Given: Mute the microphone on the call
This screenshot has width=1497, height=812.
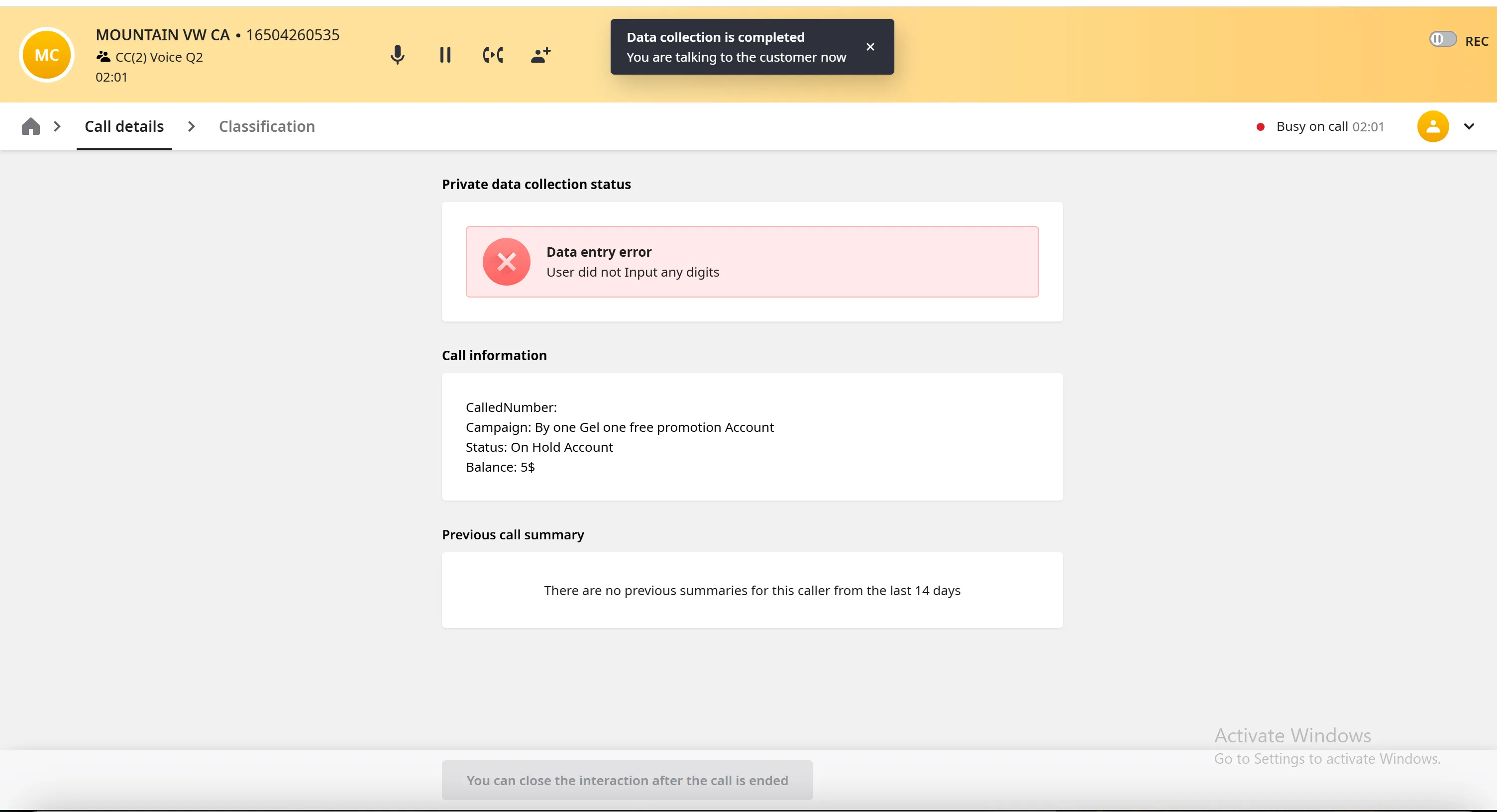Looking at the screenshot, I should click(x=398, y=55).
